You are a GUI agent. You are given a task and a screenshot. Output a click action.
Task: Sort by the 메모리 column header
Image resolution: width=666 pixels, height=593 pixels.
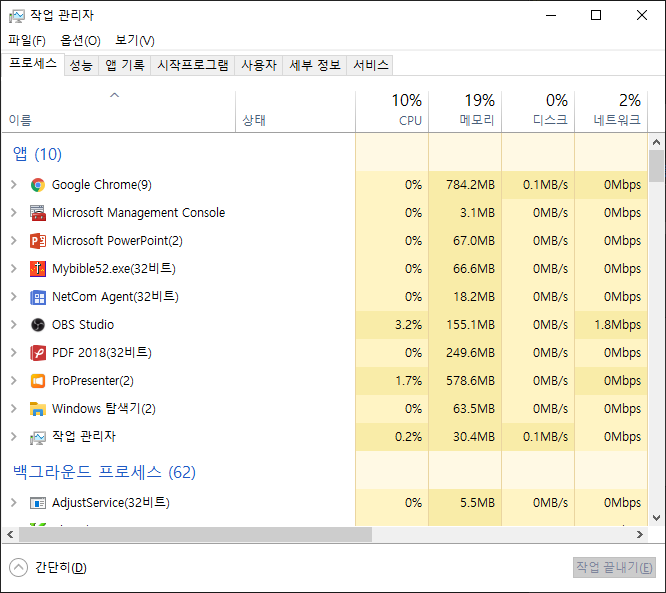pyautogui.click(x=465, y=112)
